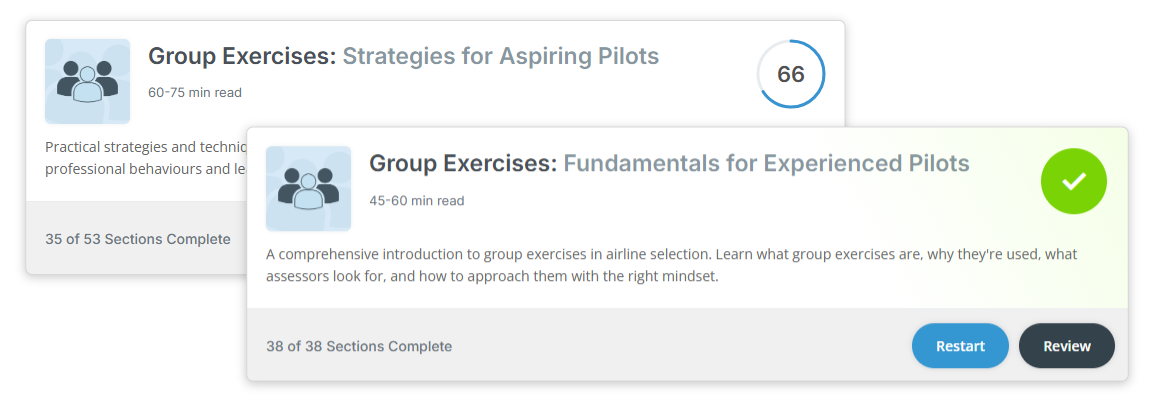
Task: Open "Fundamentals for Experienced Pilots" title
Action: 766,163
